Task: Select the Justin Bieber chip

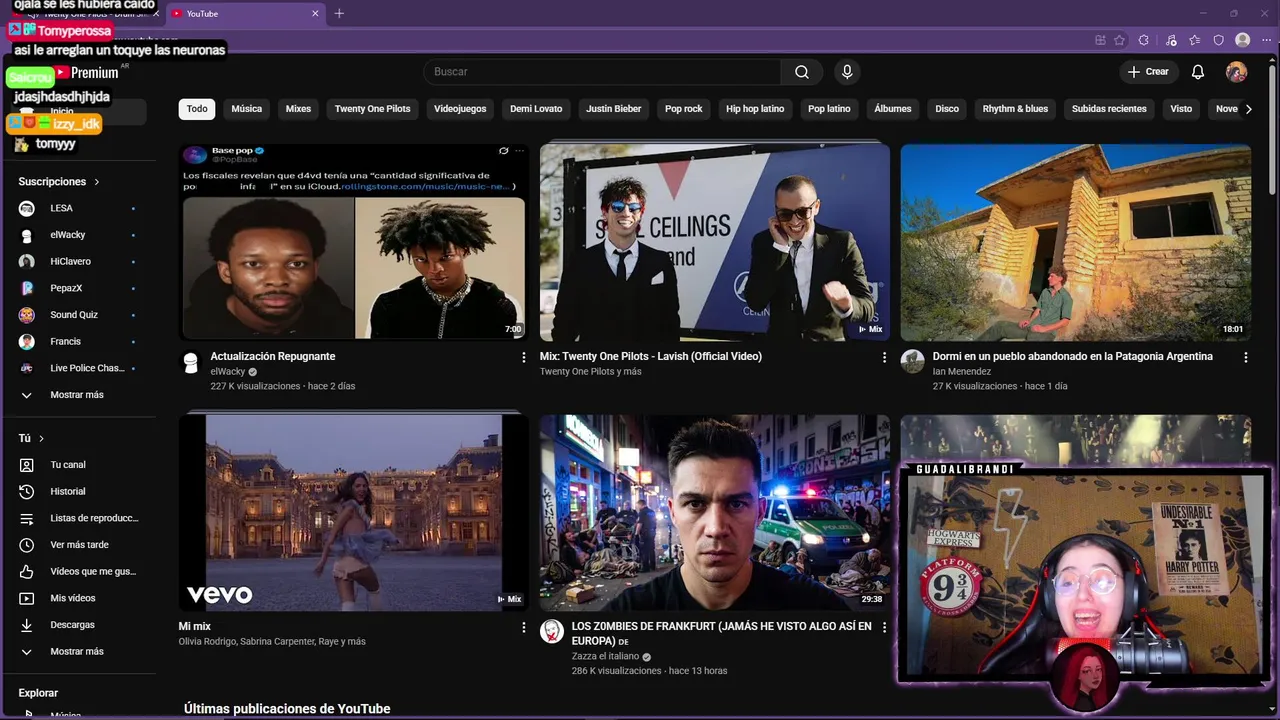Action: point(614,109)
